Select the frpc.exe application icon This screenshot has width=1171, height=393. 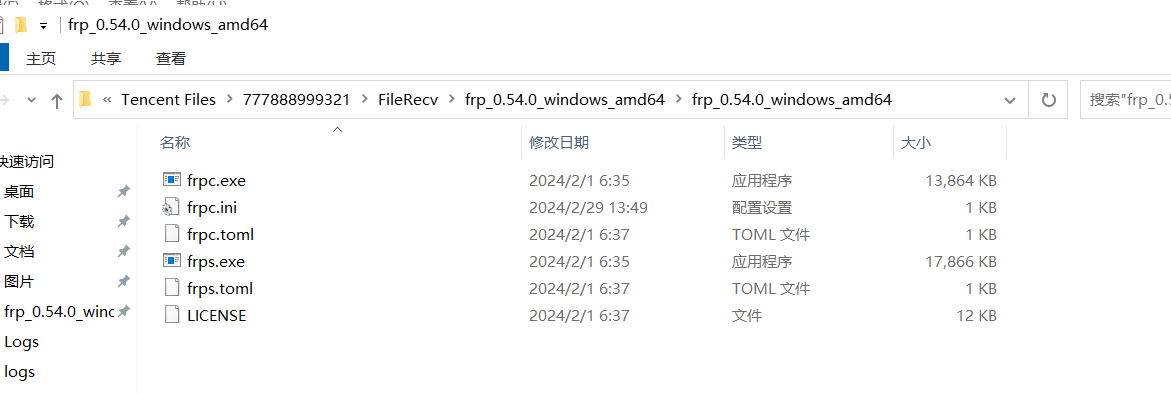click(173, 180)
